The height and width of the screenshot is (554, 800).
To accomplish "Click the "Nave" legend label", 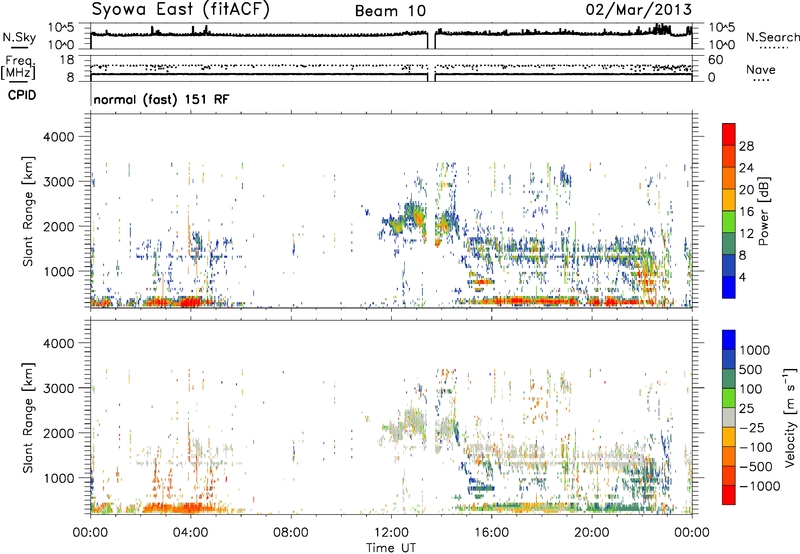I will (761, 70).
